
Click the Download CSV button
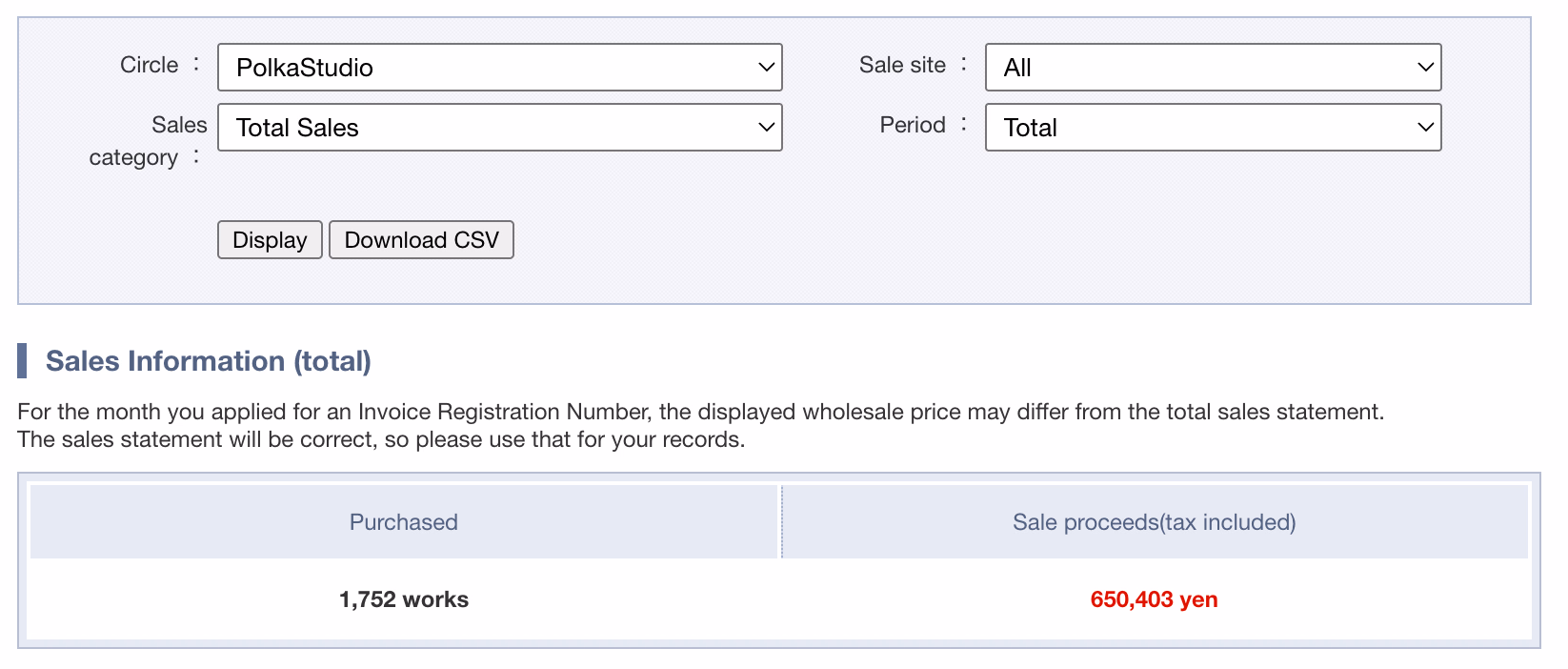click(421, 240)
